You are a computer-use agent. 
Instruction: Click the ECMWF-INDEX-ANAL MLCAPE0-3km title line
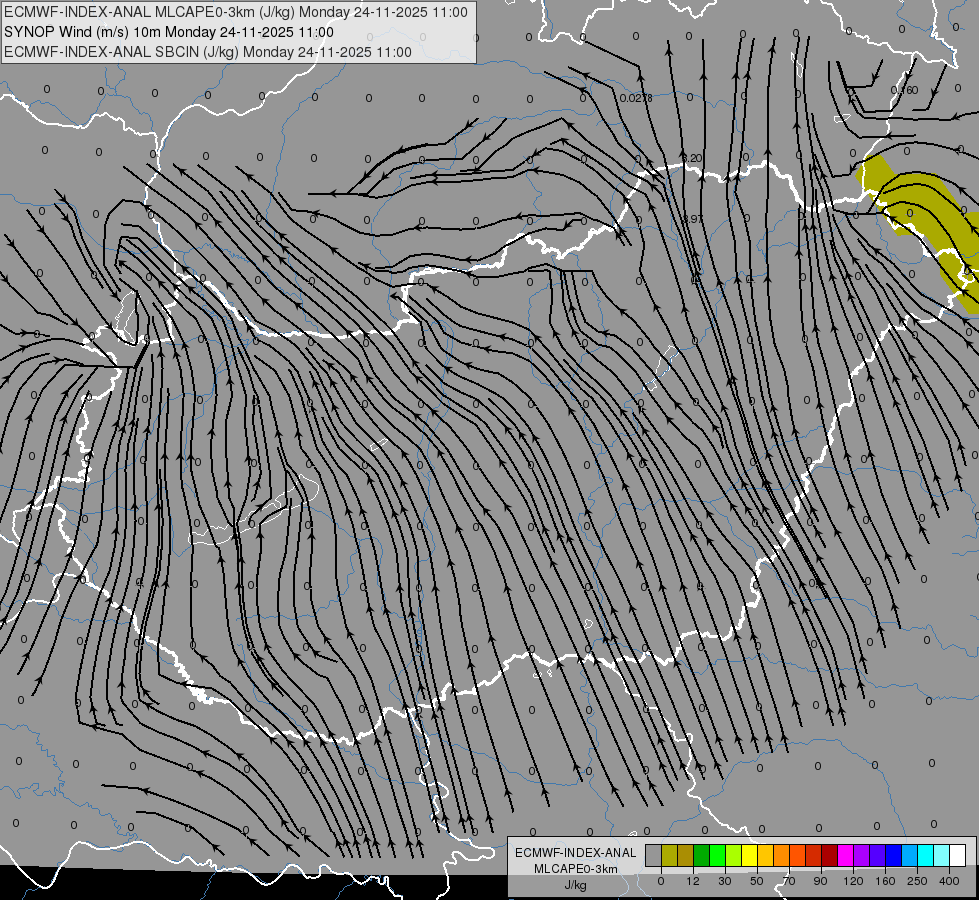(235, 12)
